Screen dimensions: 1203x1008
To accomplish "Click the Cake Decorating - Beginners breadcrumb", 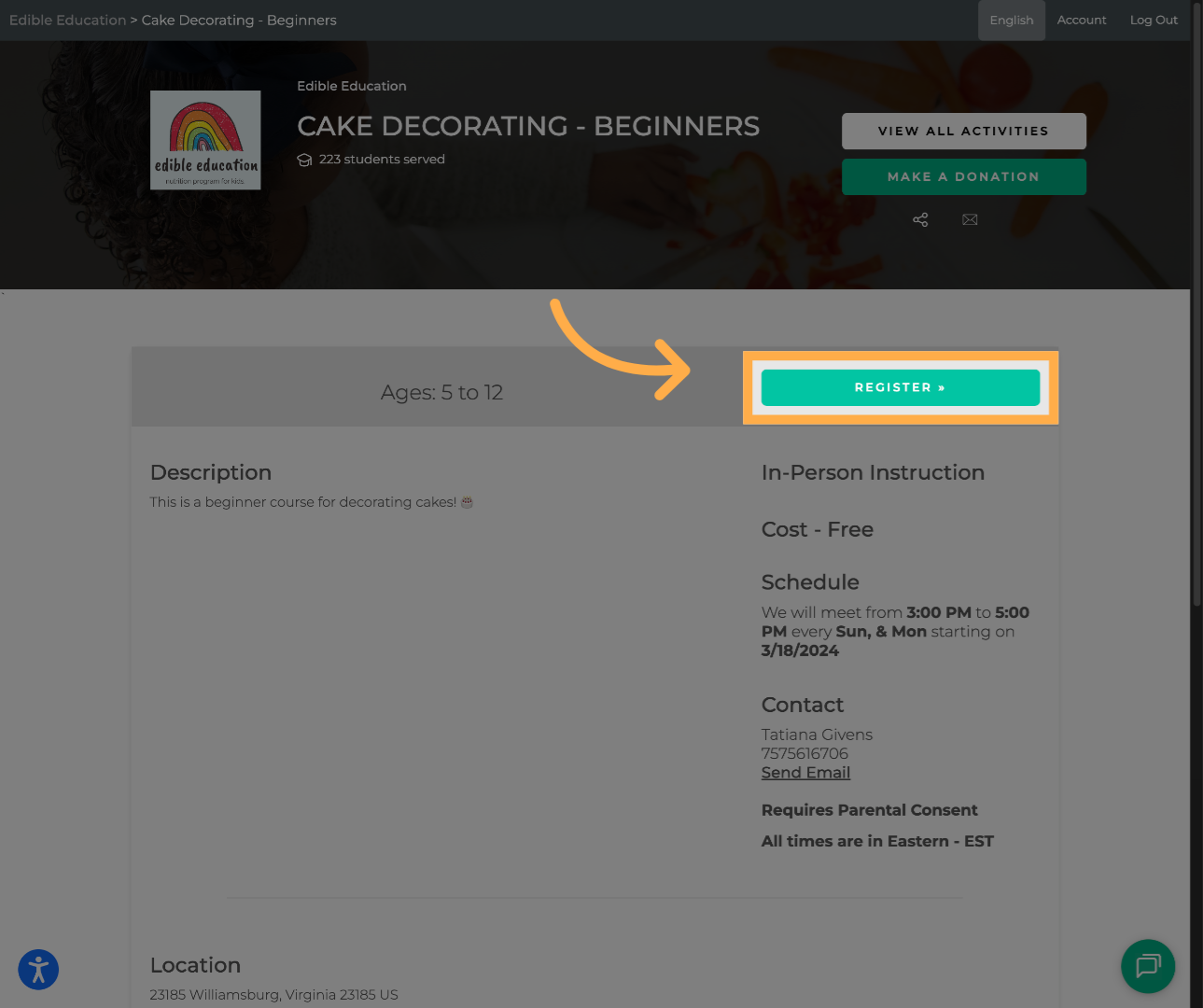I will (x=239, y=20).
